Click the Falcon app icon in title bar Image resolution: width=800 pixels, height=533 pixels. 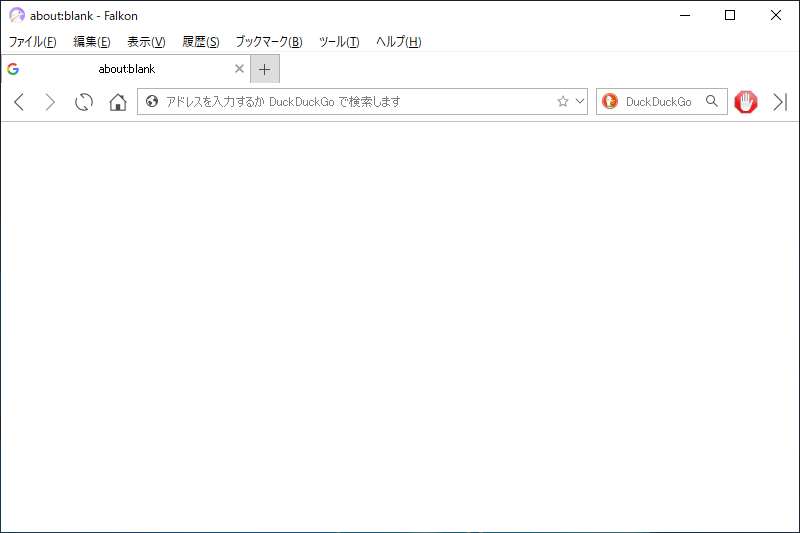(x=17, y=15)
